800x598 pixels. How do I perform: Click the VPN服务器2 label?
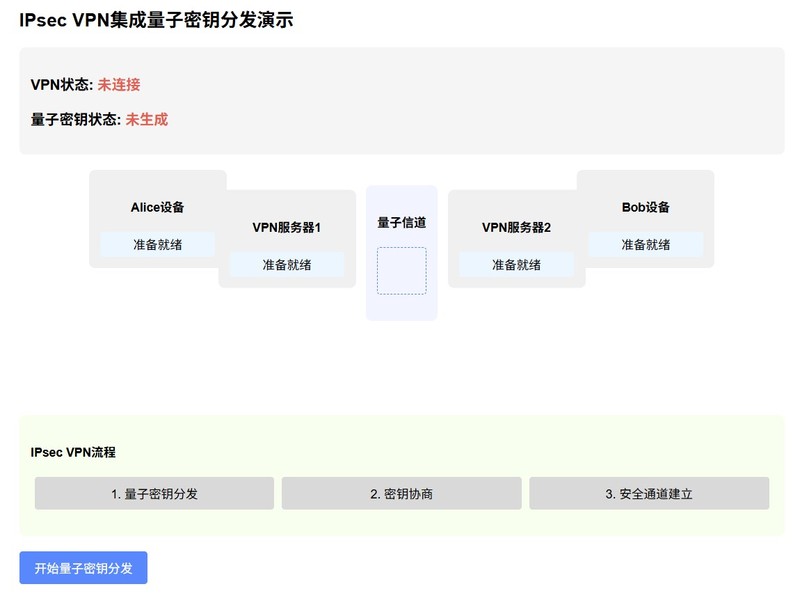pyautogui.click(x=516, y=228)
